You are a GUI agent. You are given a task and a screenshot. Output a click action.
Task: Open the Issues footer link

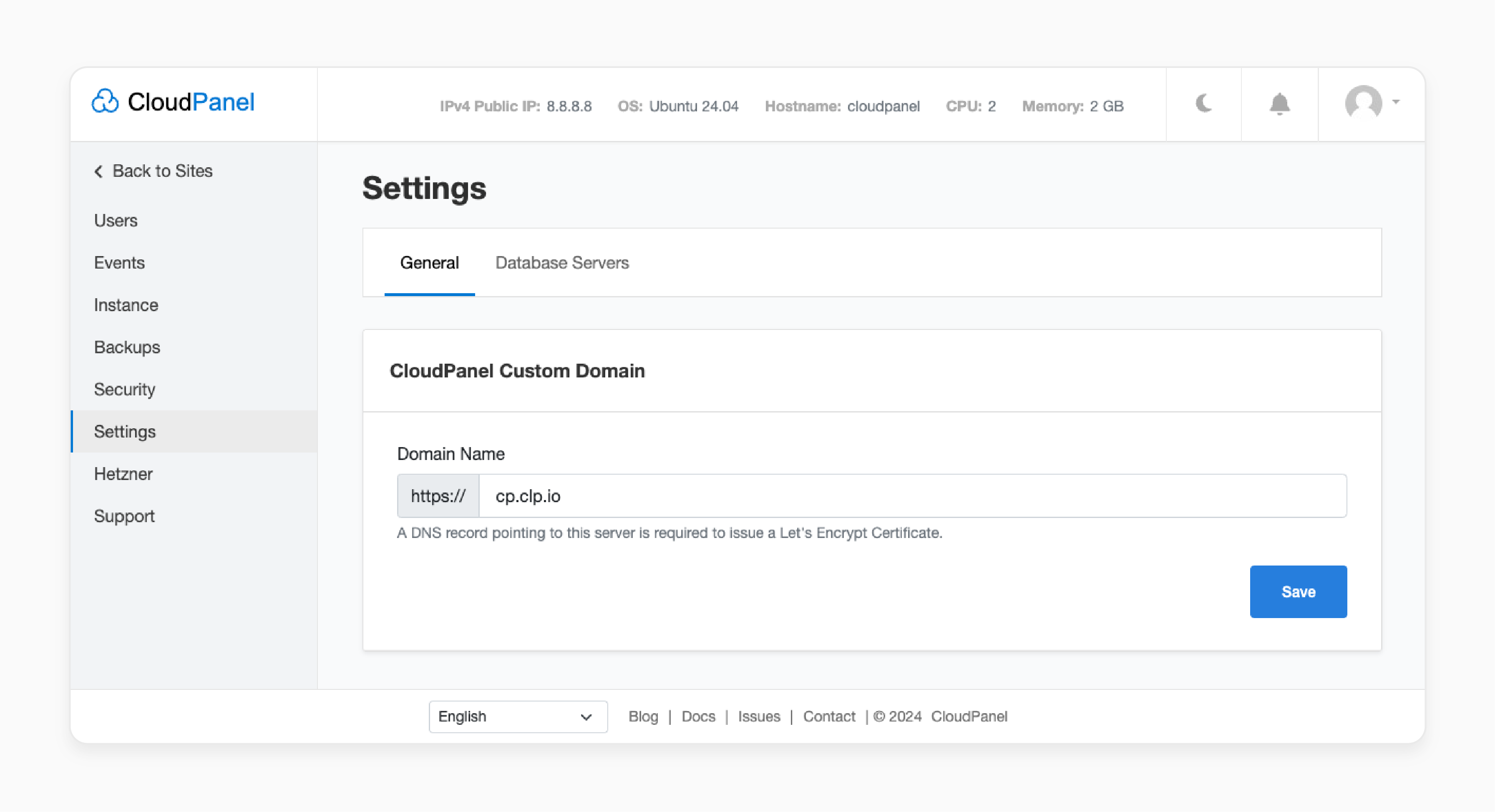[x=758, y=716]
